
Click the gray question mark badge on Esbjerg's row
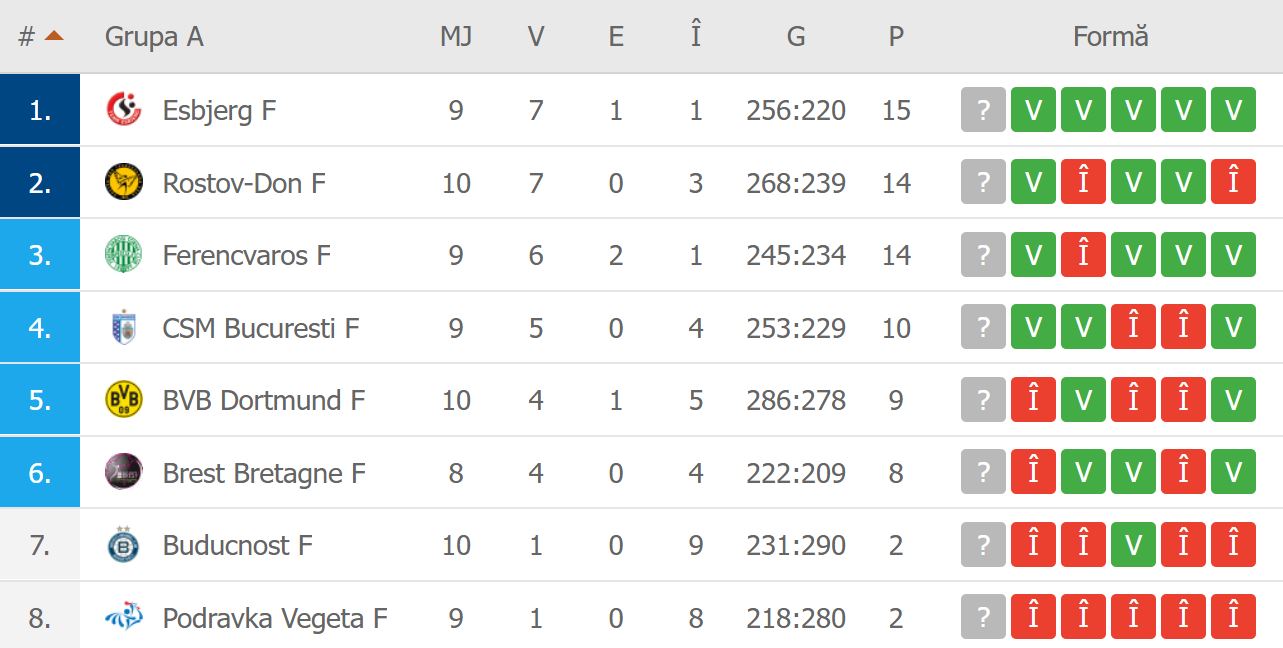point(982,110)
